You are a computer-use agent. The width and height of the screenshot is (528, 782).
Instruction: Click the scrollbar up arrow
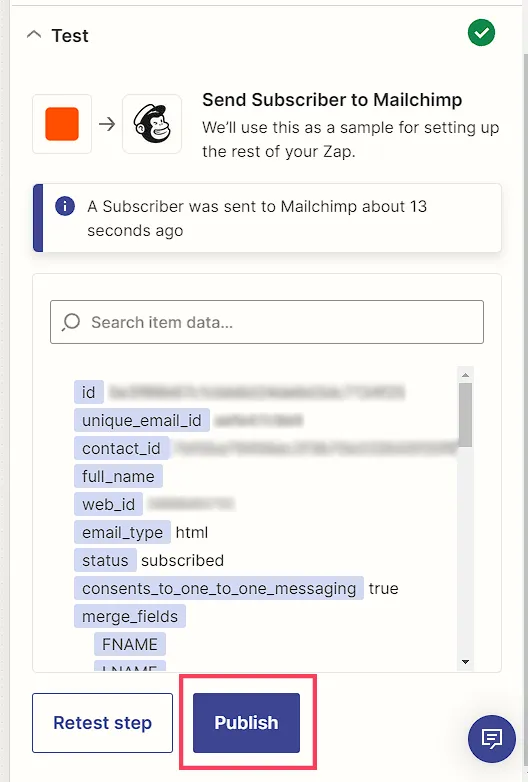click(x=465, y=375)
